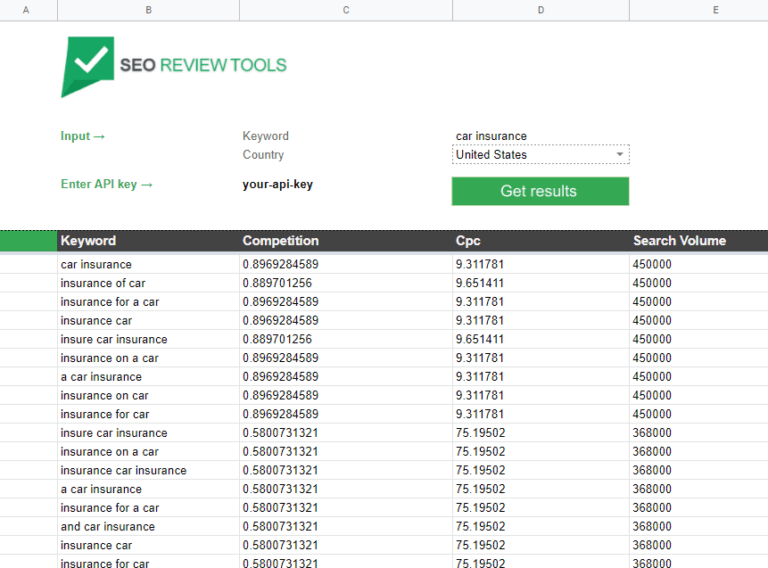Viewport: 768px width, 568px height.
Task: Click the Competition table header
Action: [280, 241]
